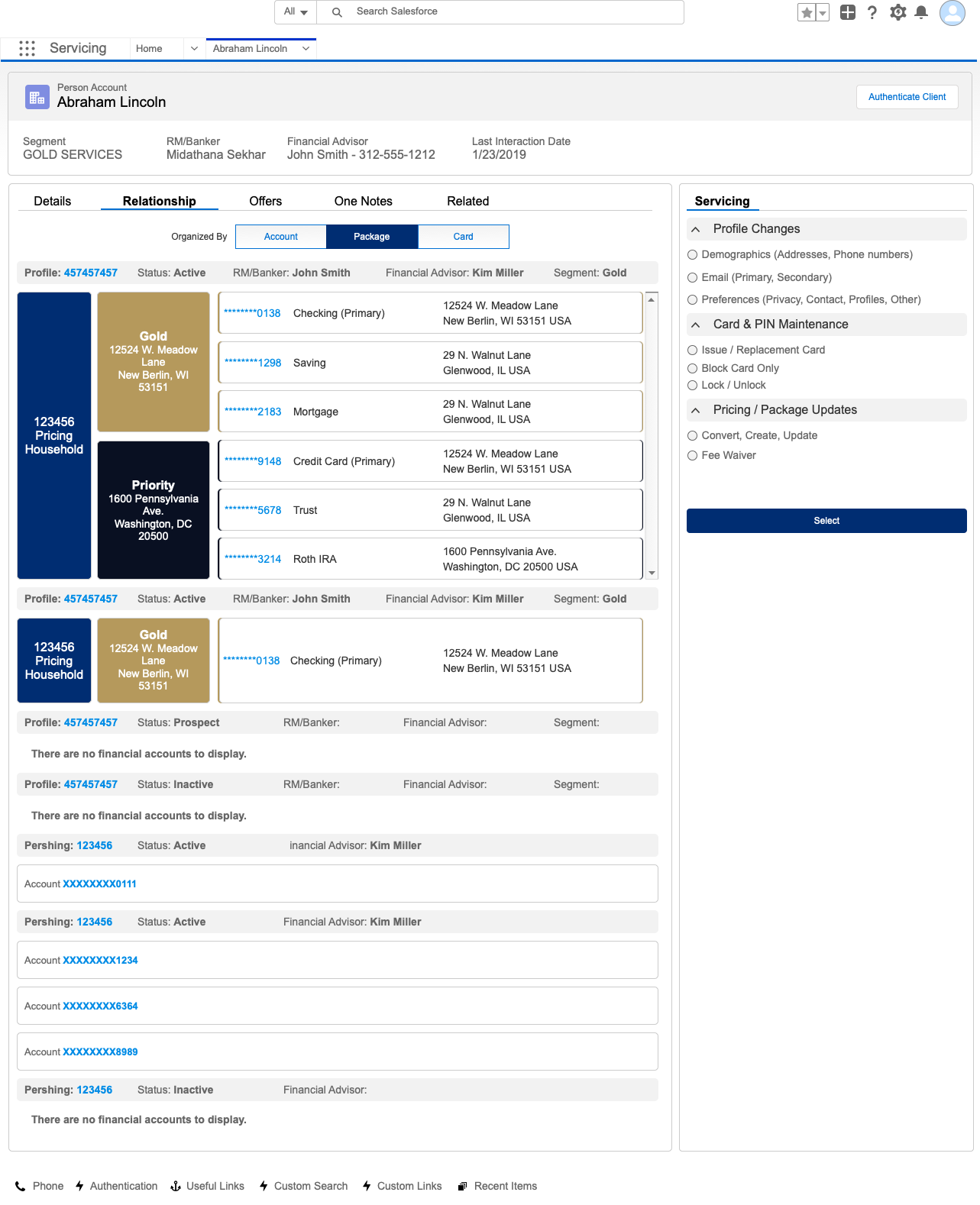Image resolution: width=980 pixels, height=1205 pixels.
Task: Select the Block Card Only radio button
Action: tap(693, 368)
